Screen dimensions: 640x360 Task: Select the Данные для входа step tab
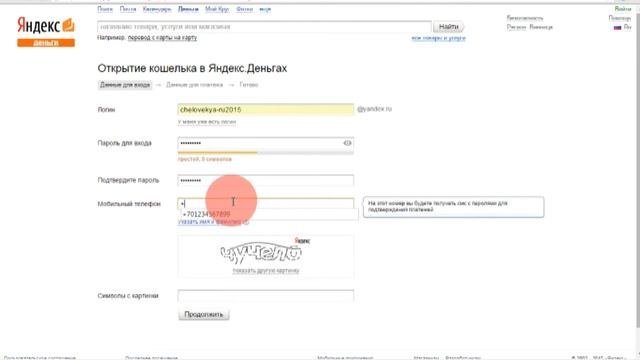pos(125,85)
